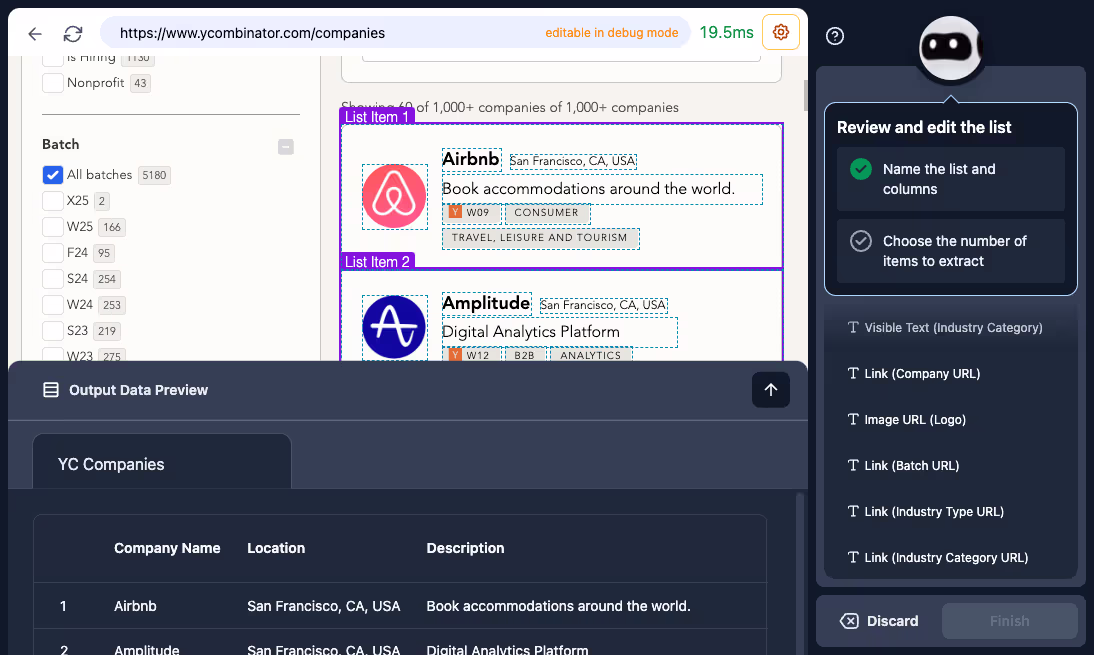Viewport: 1094px width, 655px height.
Task: Click the help question mark icon
Action: tap(834, 36)
